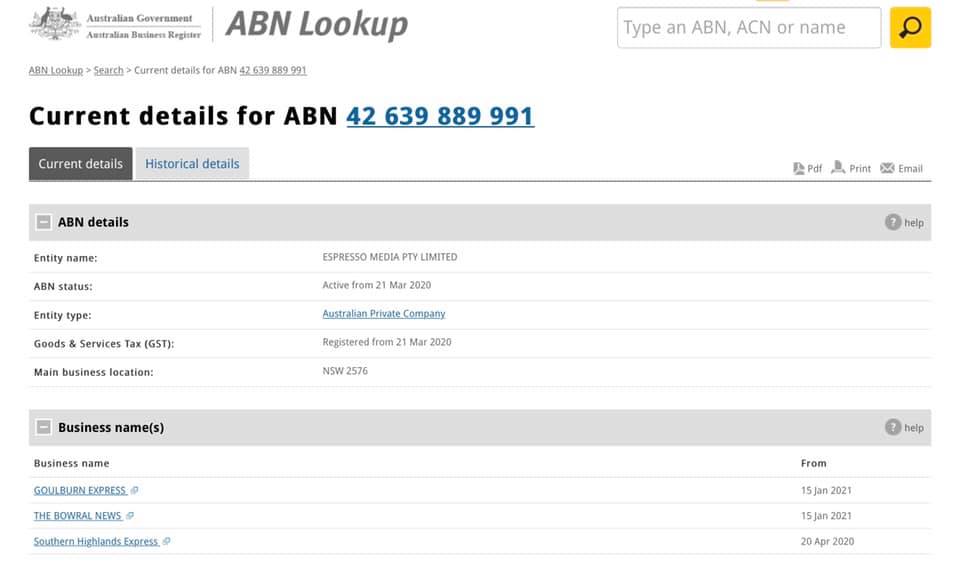Open ABN Lookup breadcrumb link
This screenshot has width=960, height=564.
[56, 70]
